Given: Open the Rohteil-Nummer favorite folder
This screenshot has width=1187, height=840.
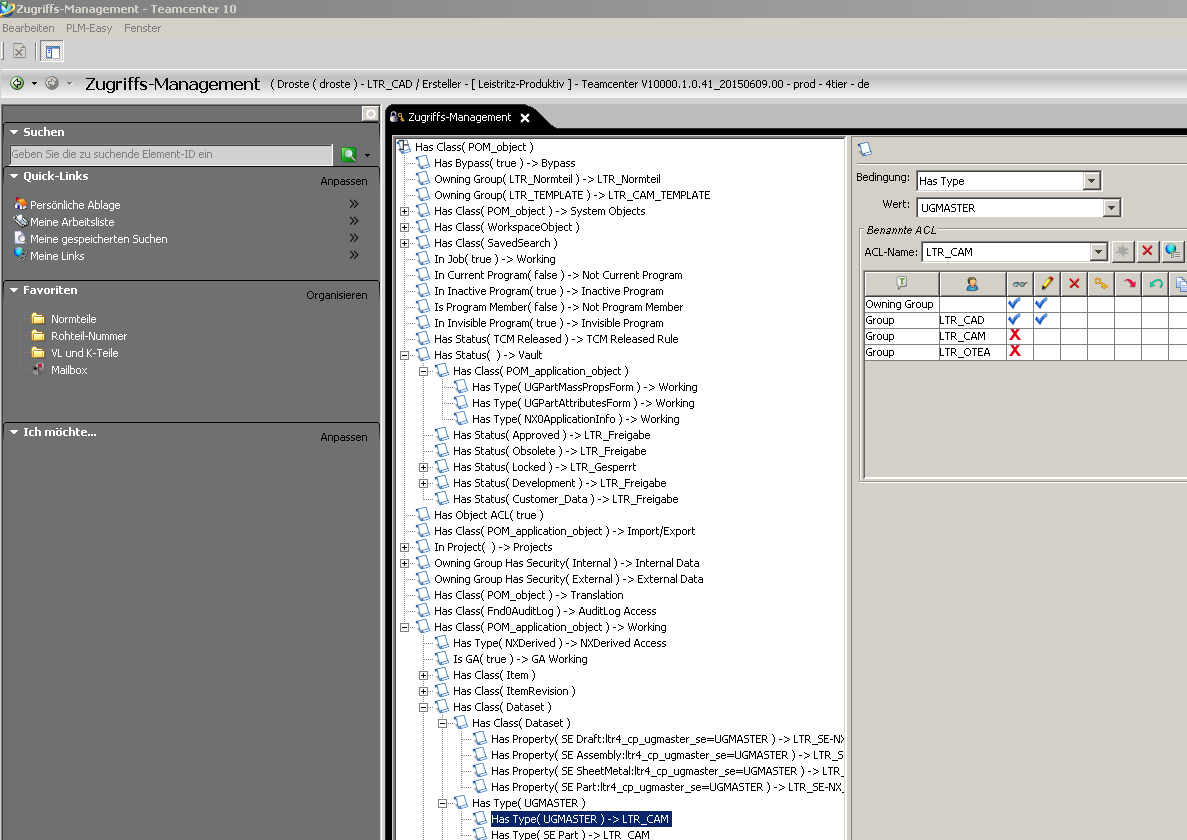Looking at the screenshot, I should pos(89,336).
